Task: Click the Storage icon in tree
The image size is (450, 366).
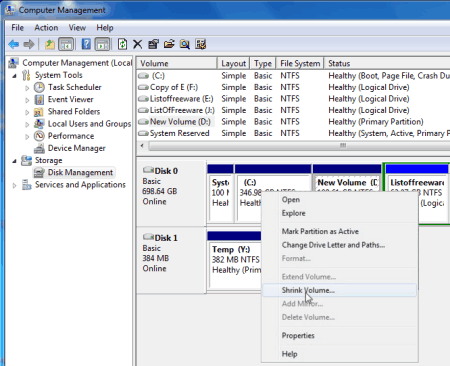Action: tap(26, 160)
